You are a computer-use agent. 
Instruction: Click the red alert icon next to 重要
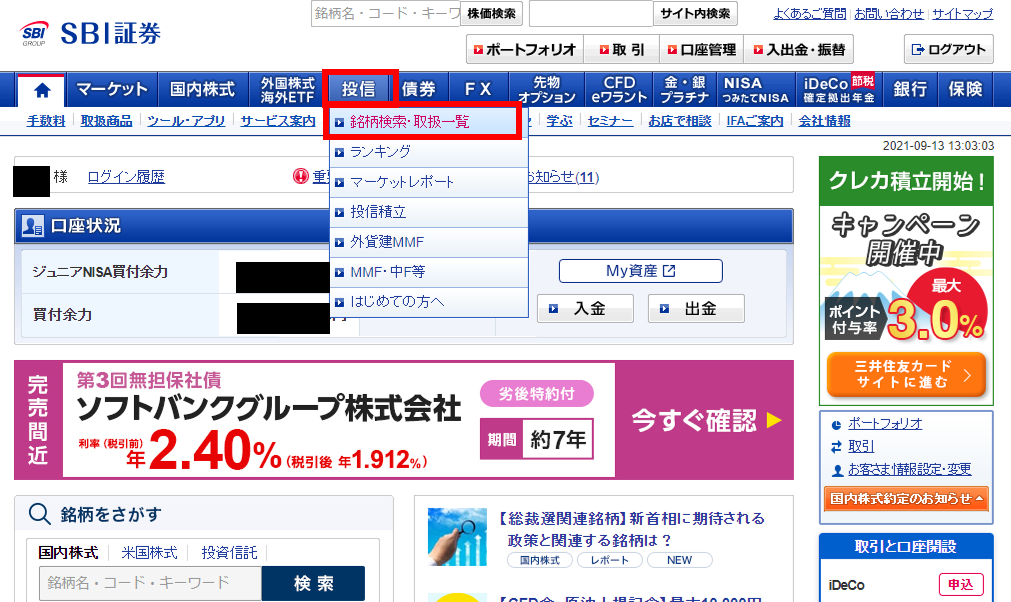tap(300, 176)
